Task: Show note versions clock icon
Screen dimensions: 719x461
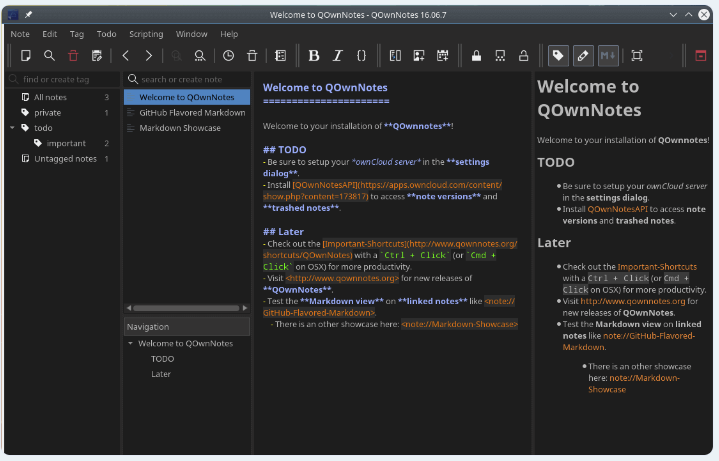Action: 228,56
